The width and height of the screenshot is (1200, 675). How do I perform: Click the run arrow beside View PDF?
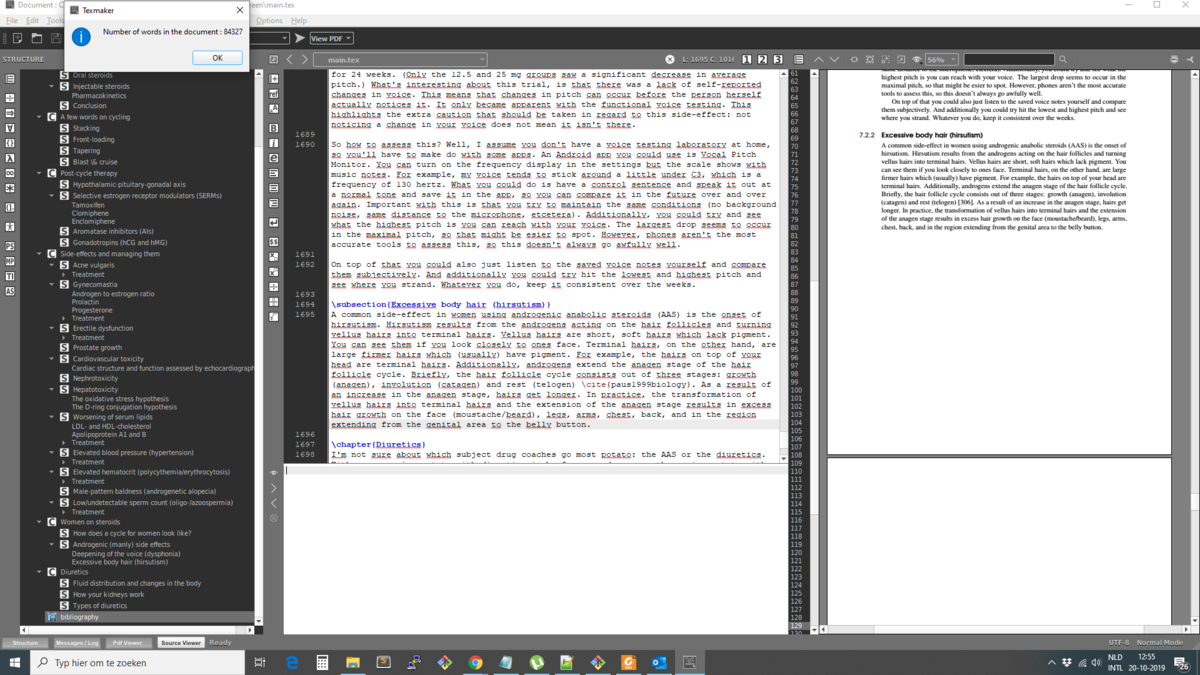[299, 38]
